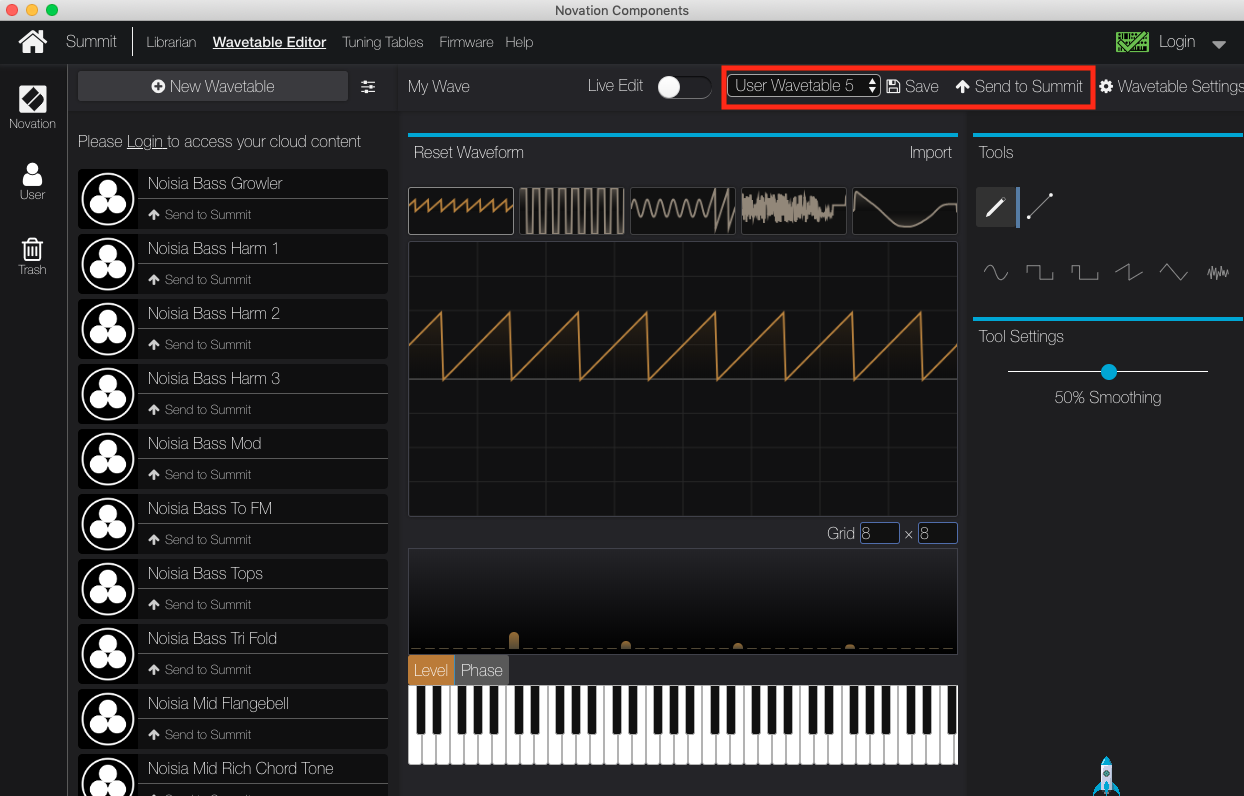Insert sine wave shape
1244x796 pixels.
(x=996, y=271)
